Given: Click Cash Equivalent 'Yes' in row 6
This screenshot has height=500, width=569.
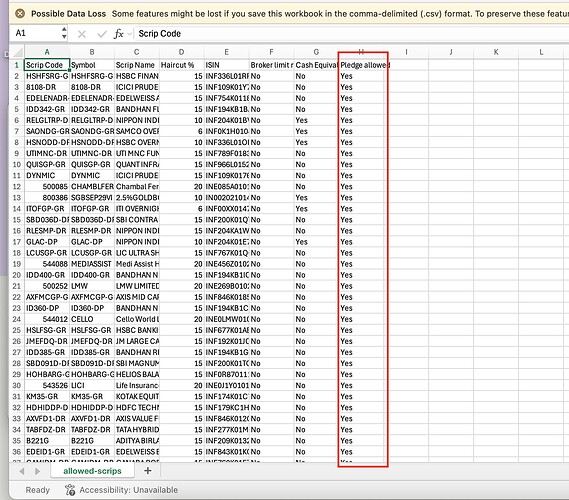Looking at the screenshot, I should pyautogui.click(x=316, y=120).
